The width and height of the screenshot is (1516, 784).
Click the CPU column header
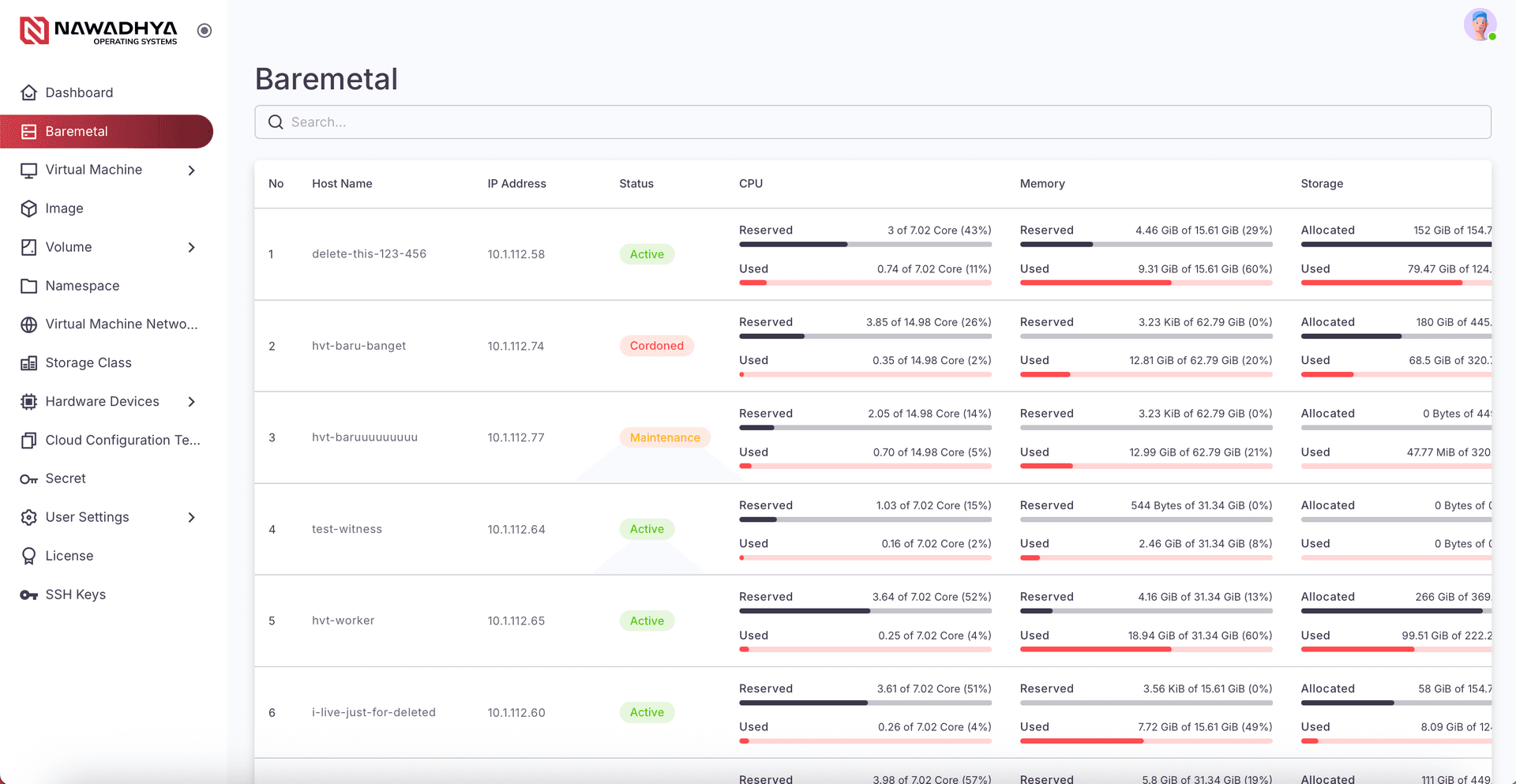[x=751, y=183]
